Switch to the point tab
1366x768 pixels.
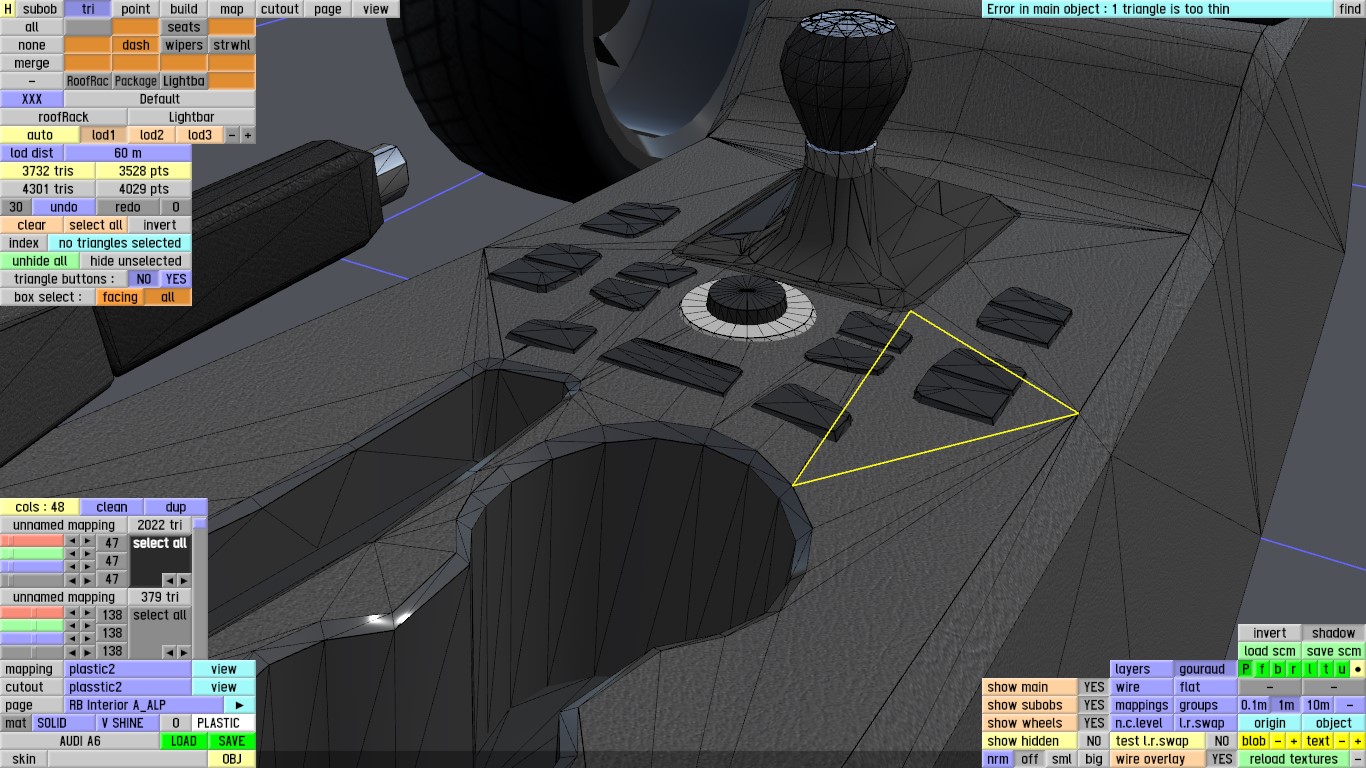[x=136, y=9]
